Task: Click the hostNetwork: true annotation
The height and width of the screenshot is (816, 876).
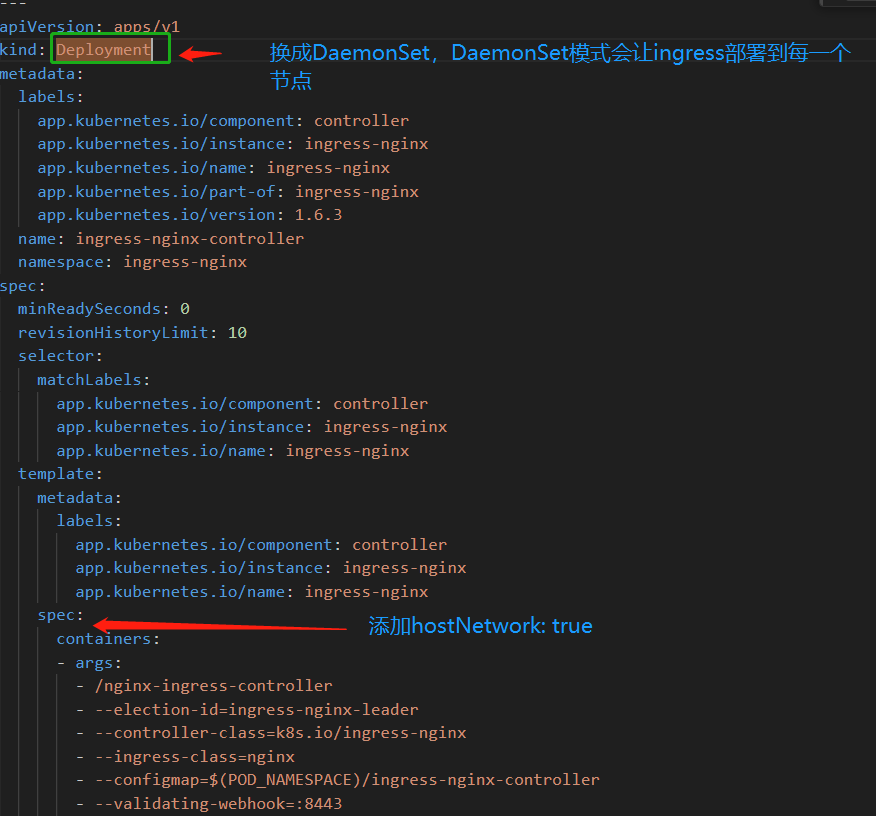Action: click(480, 626)
